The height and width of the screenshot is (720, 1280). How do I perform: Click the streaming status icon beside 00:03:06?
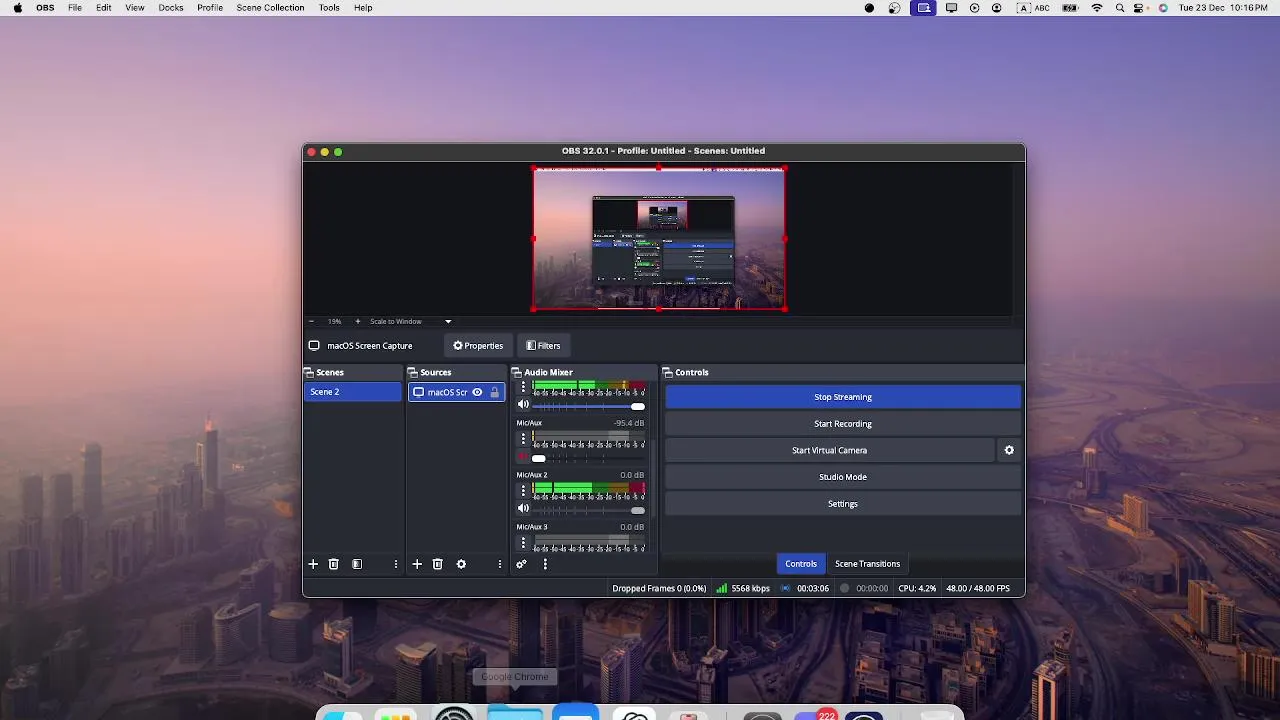pyautogui.click(x=786, y=588)
